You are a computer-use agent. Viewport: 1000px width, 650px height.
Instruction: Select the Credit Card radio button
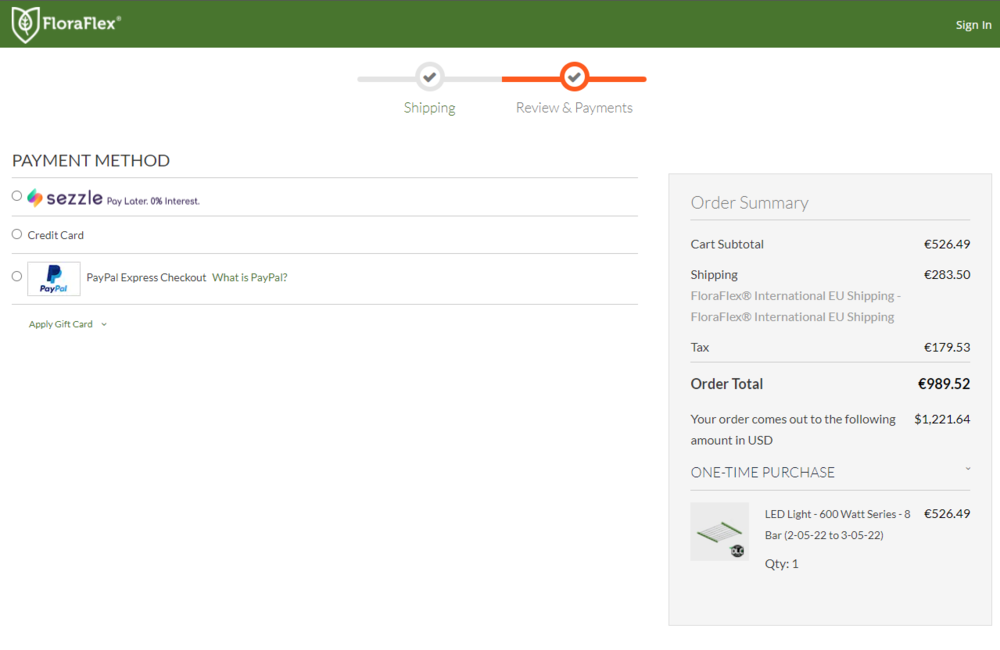(x=17, y=234)
